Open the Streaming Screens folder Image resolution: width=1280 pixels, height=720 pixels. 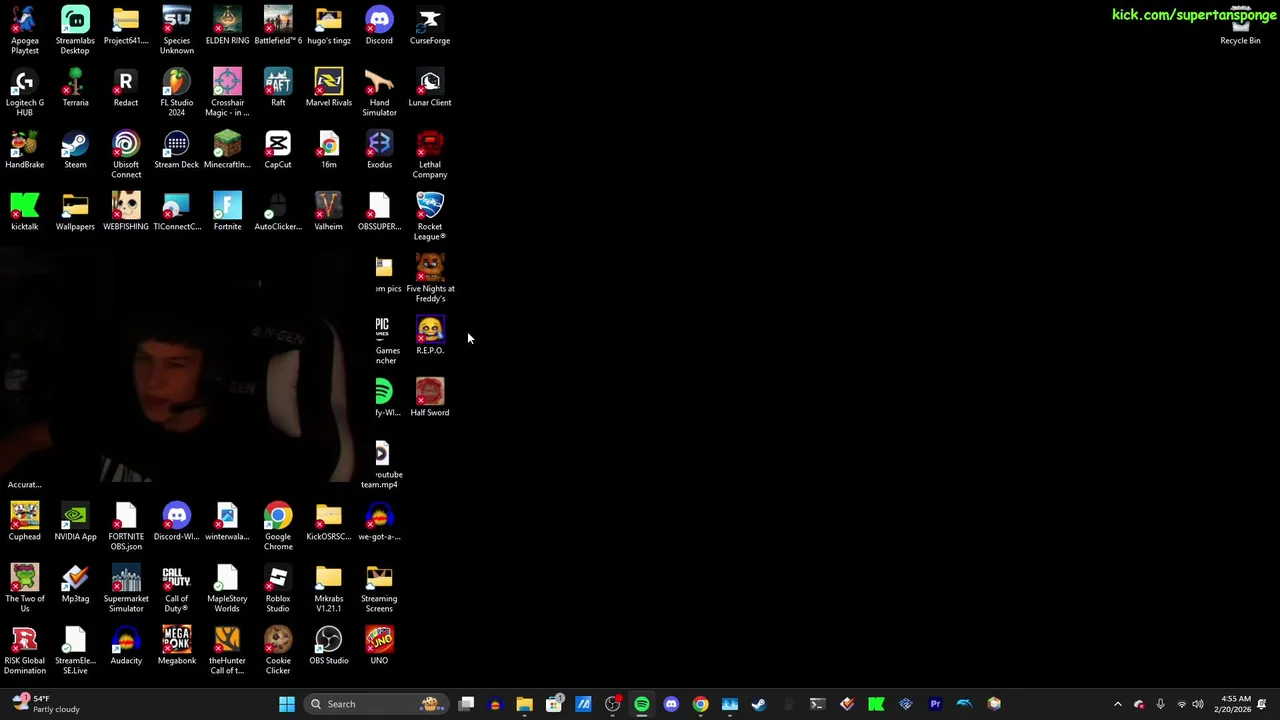click(x=379, y=588)
